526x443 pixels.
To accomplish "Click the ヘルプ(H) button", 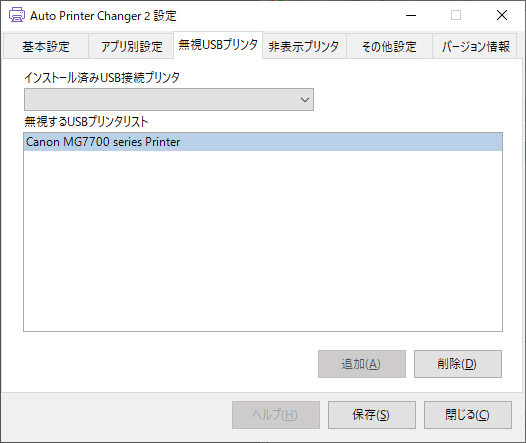I will [276, 415].
